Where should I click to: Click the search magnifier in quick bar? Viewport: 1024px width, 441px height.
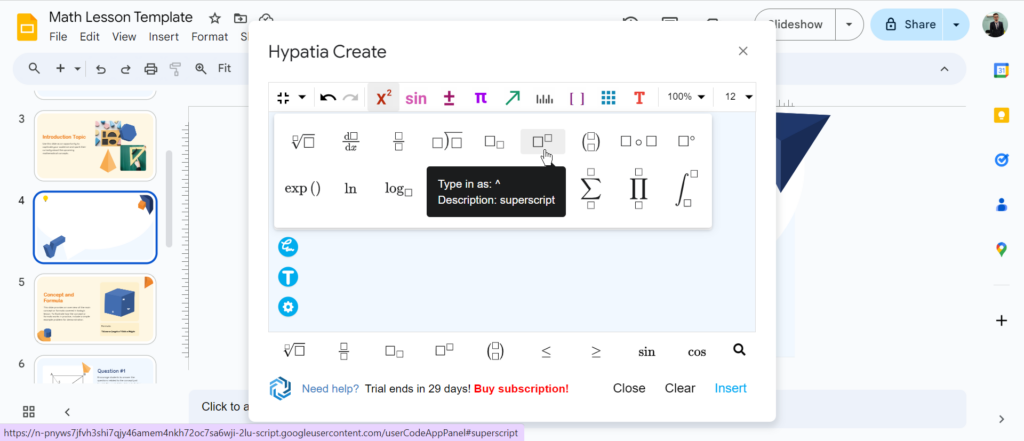coord(739,350)
